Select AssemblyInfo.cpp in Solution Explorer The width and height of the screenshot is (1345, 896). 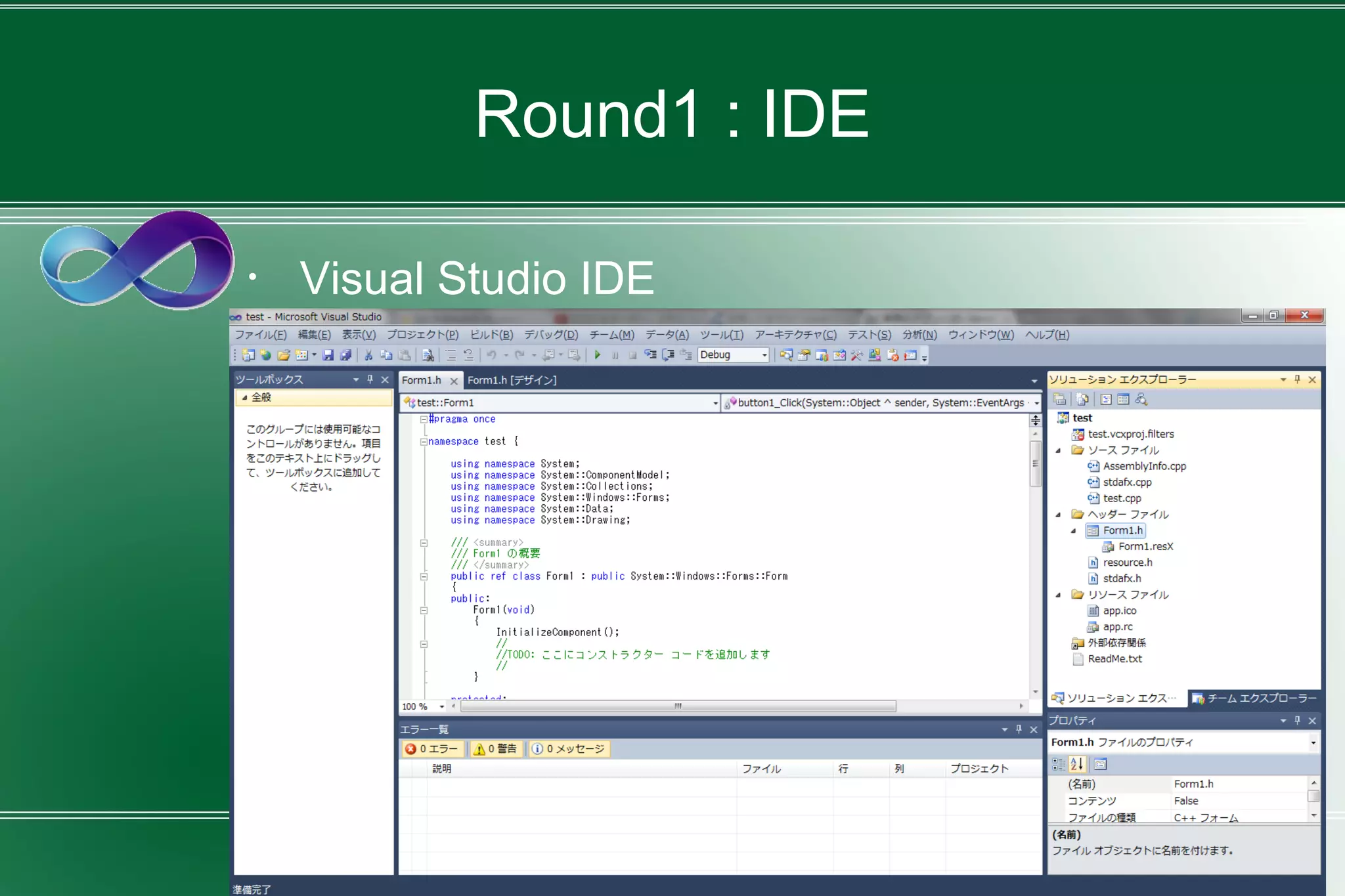1144,466
